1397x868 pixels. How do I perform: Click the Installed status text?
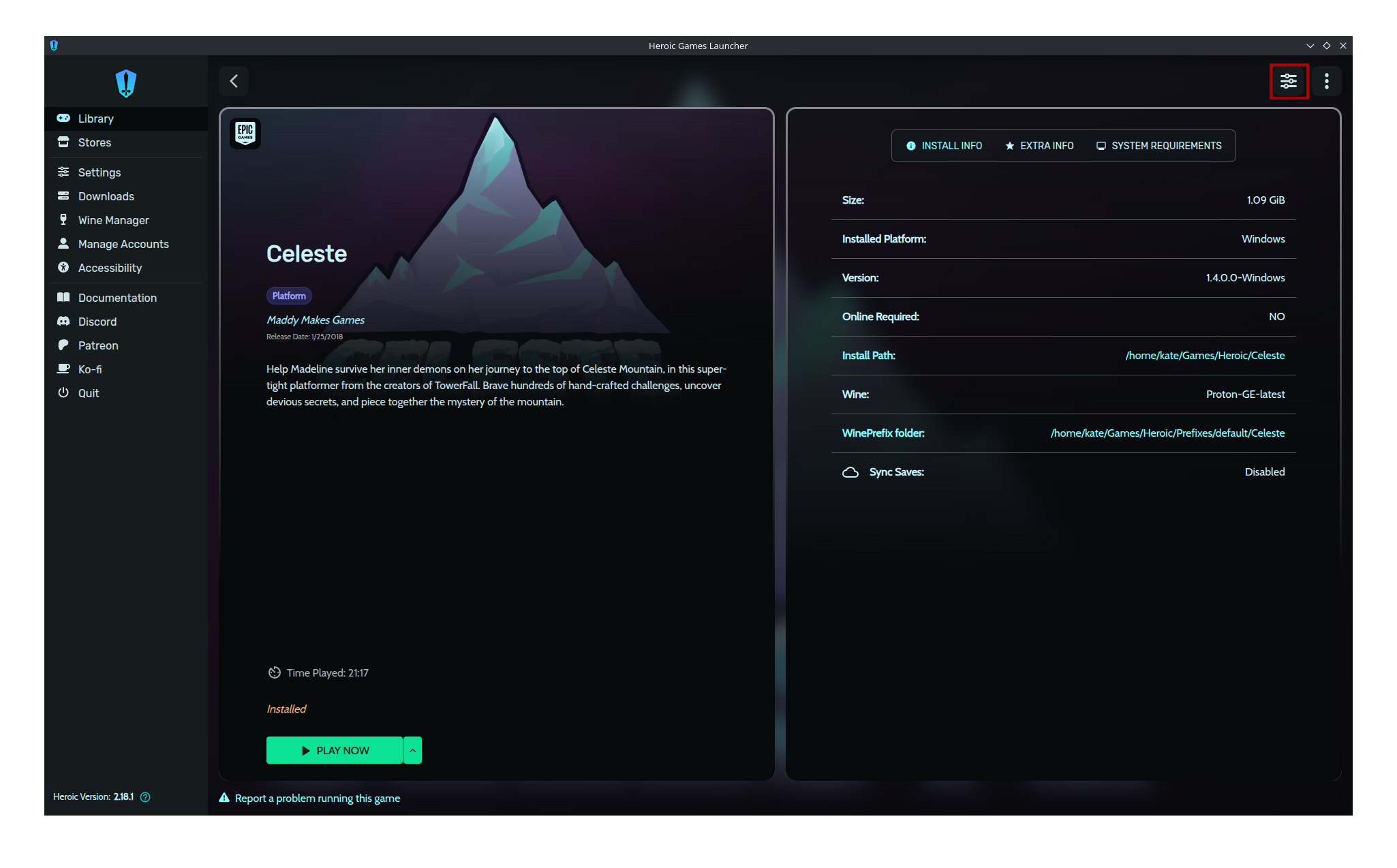tap(286, 709)
